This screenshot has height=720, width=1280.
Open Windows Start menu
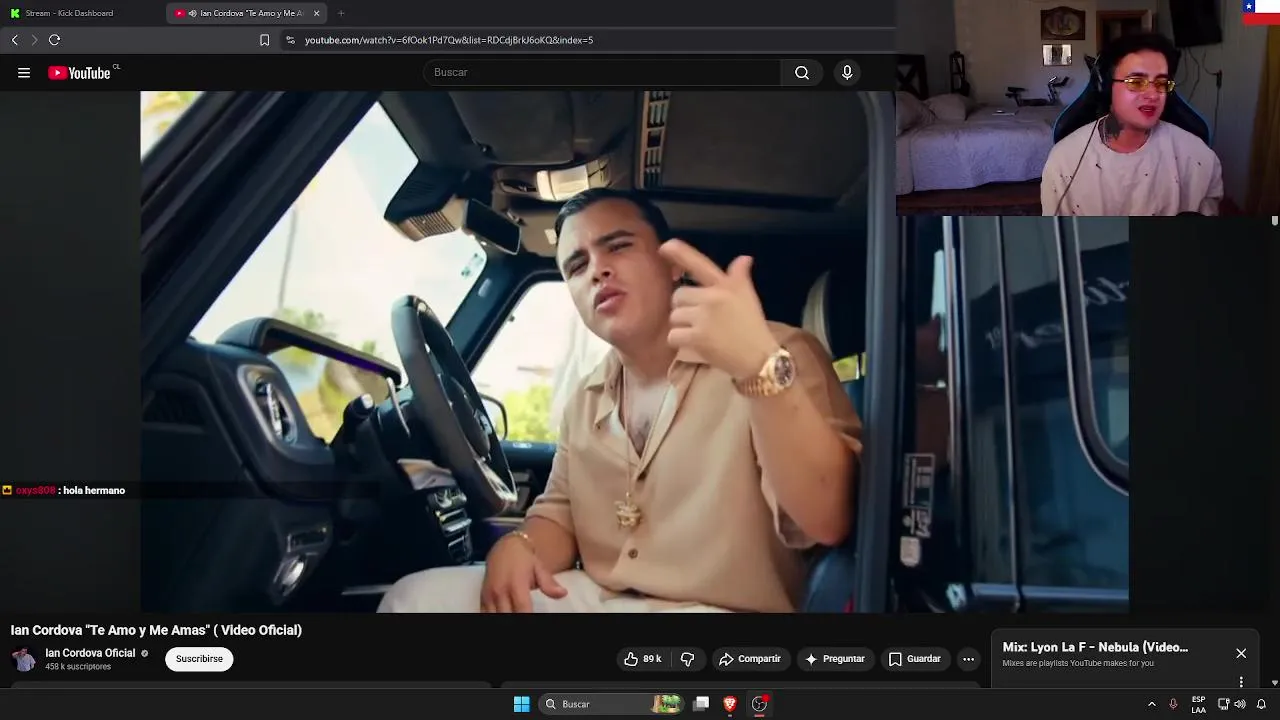click(x=521, y=704)
